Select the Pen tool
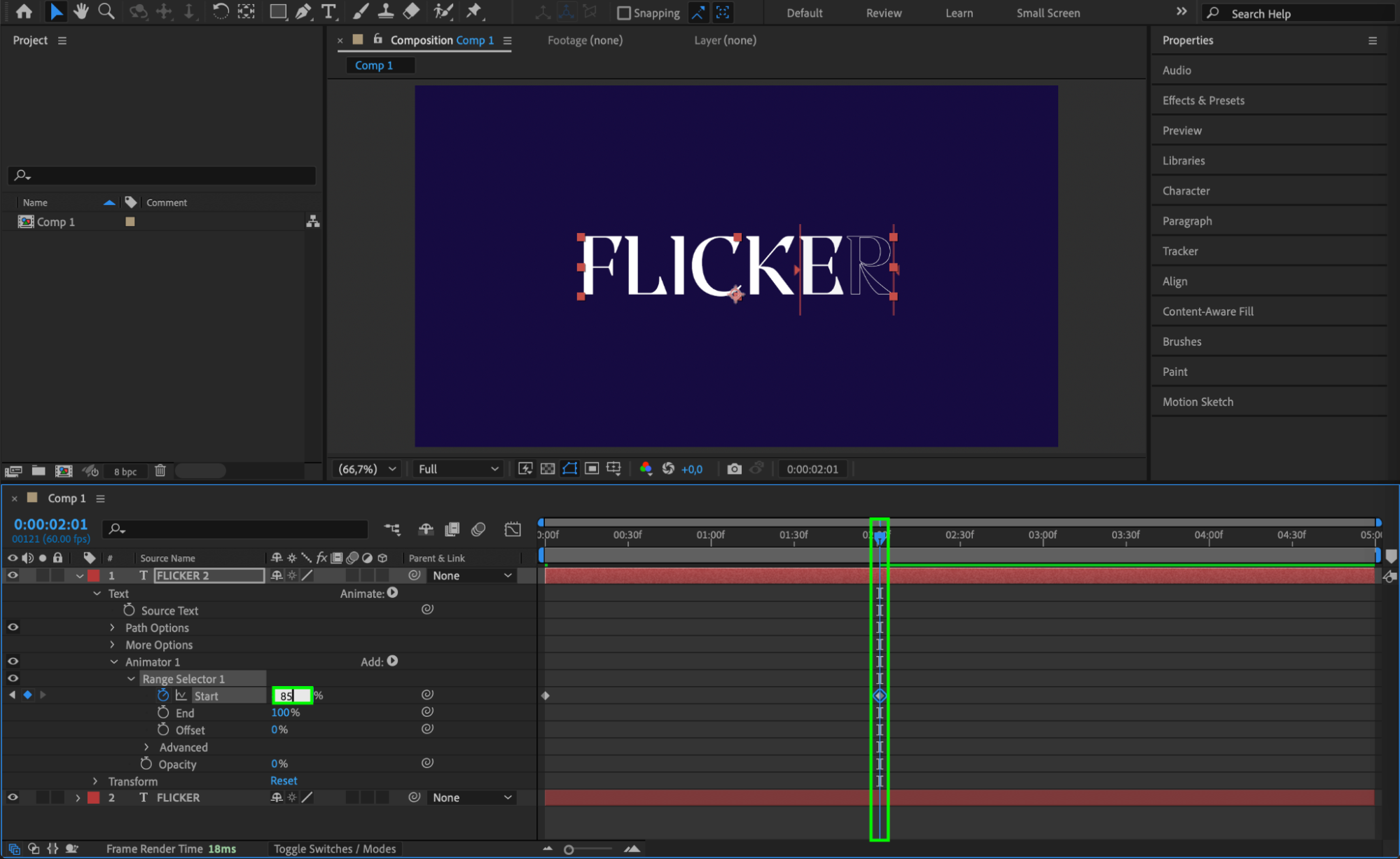Screen dimensions: 1400x859 [303, 11]
